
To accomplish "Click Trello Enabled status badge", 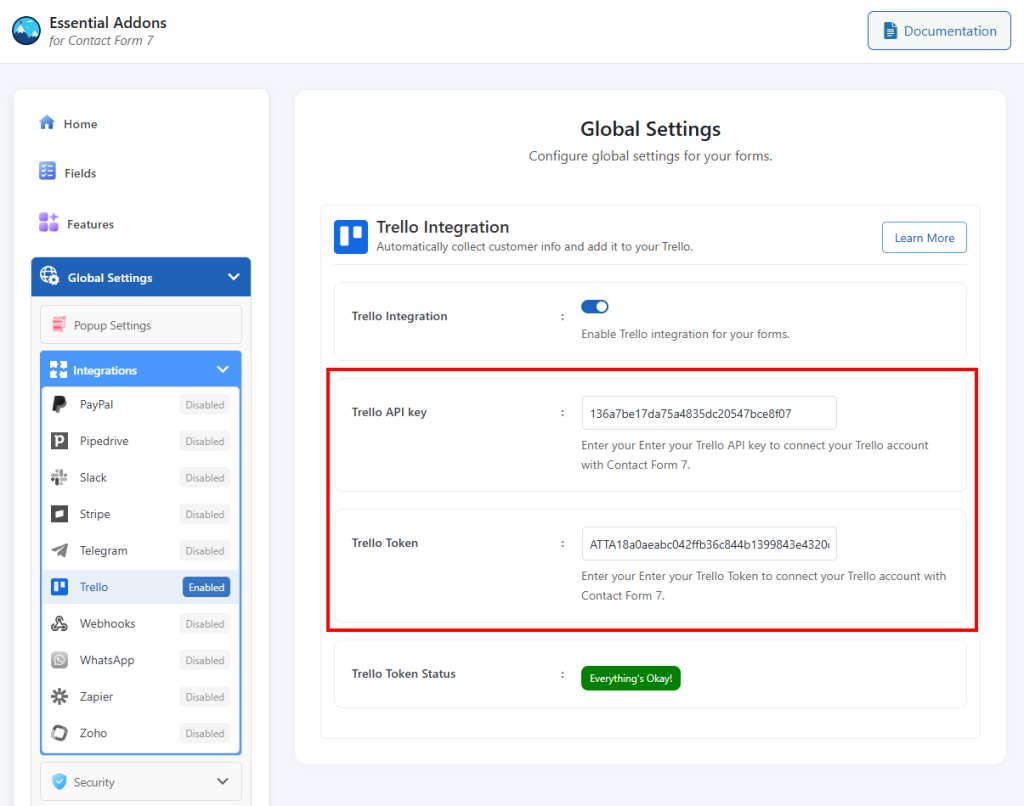I will 206,587.
